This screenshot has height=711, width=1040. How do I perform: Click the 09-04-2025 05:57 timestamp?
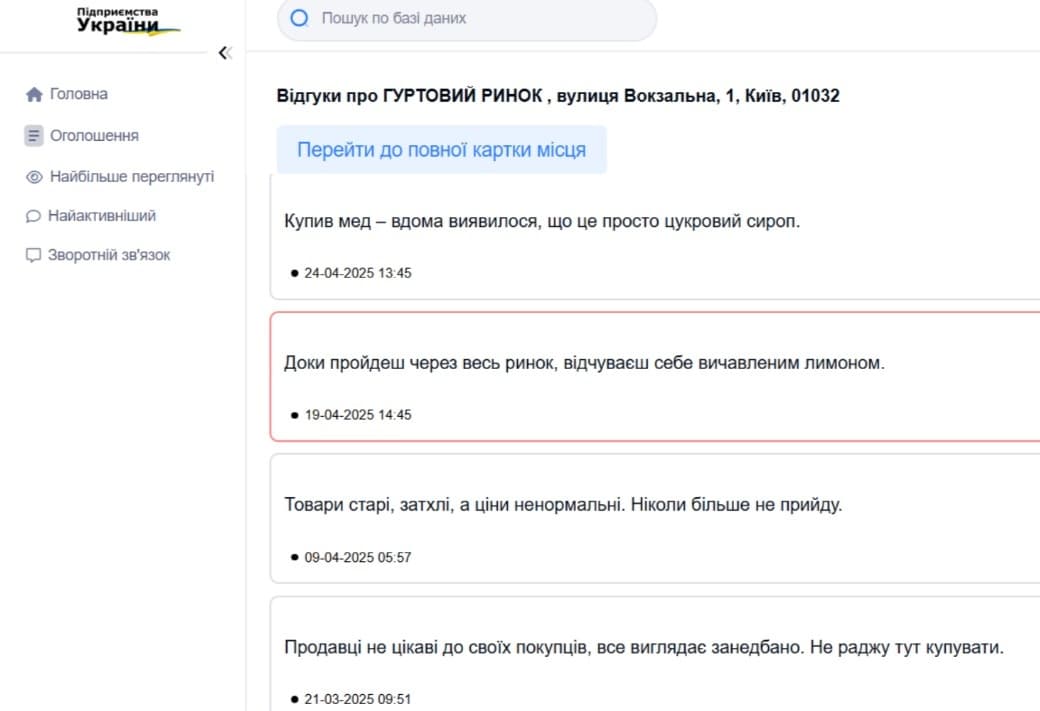(x=357, y=557)
